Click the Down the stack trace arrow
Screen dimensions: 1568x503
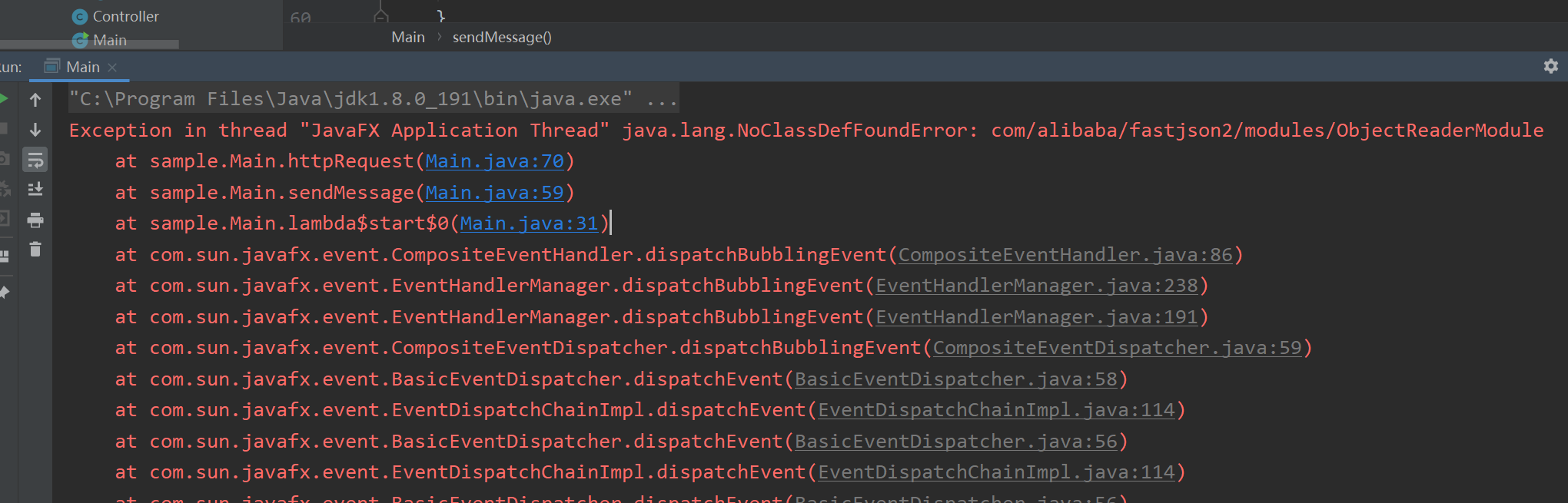(x=35, y=130)
